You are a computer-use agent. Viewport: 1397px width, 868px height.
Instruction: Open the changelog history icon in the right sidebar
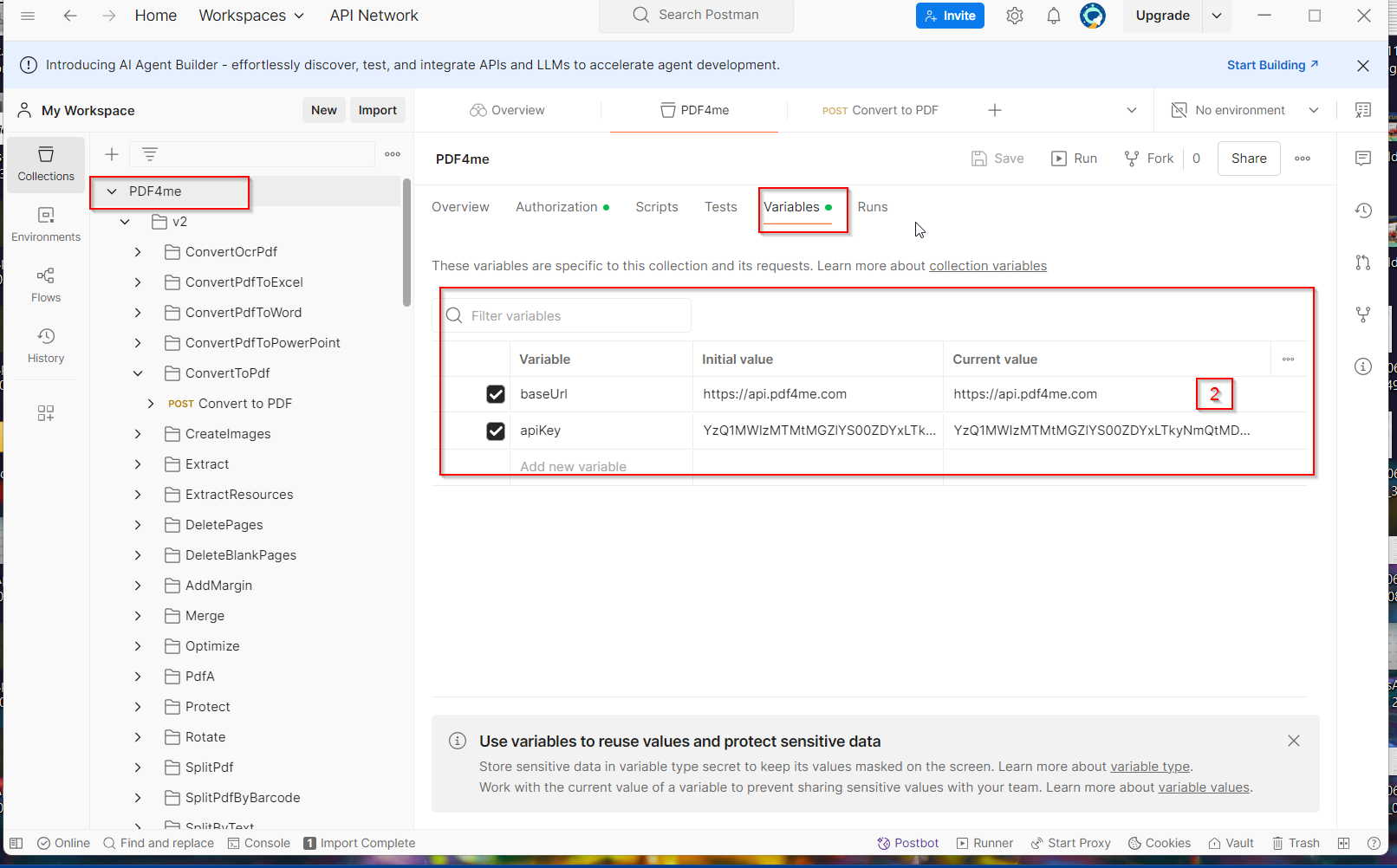1363,211
